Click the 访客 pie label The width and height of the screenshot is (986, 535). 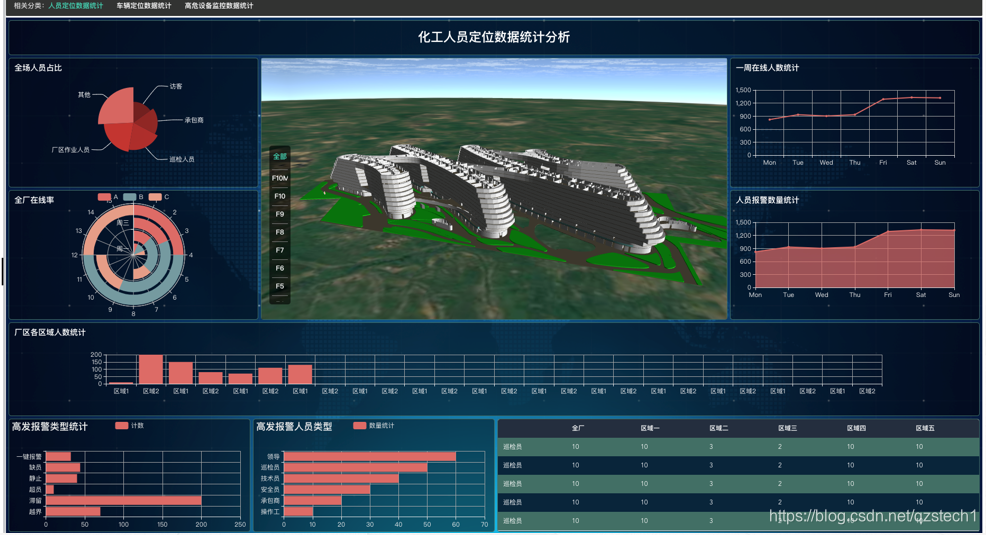coord(175,86)
